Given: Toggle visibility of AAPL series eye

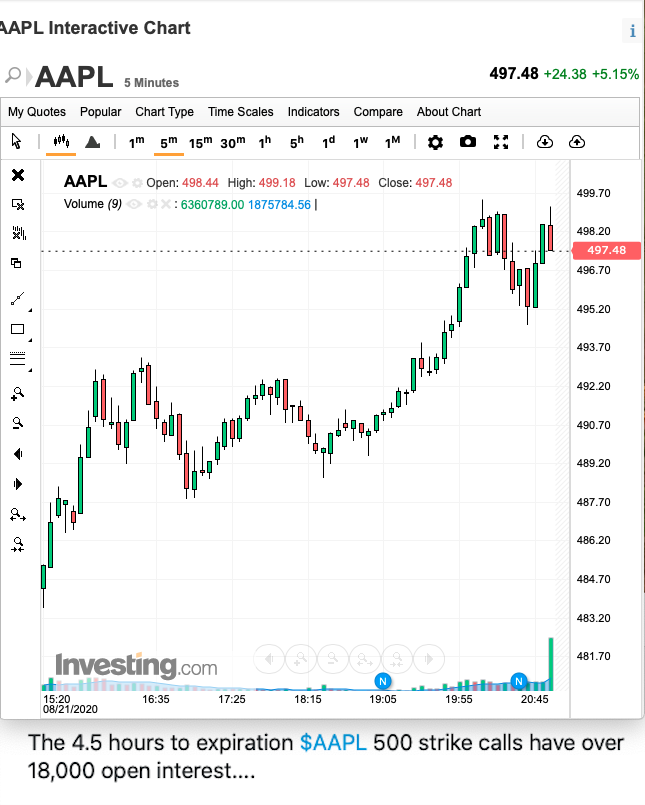Looking at the screenshot, I should point(120,183).
